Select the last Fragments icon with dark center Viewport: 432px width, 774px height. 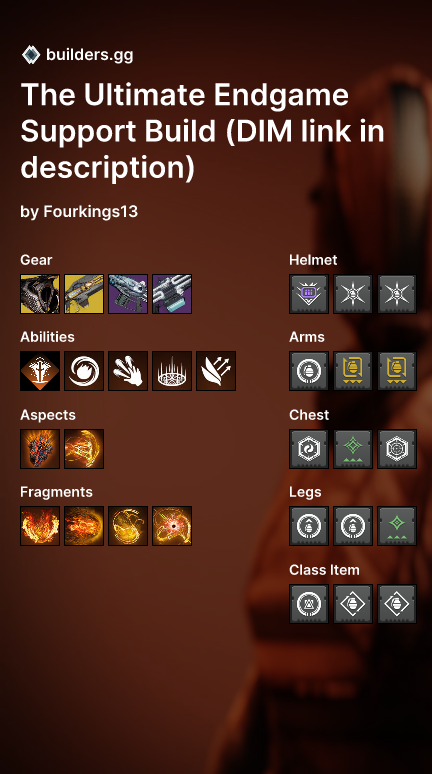(x=172, y=526)
